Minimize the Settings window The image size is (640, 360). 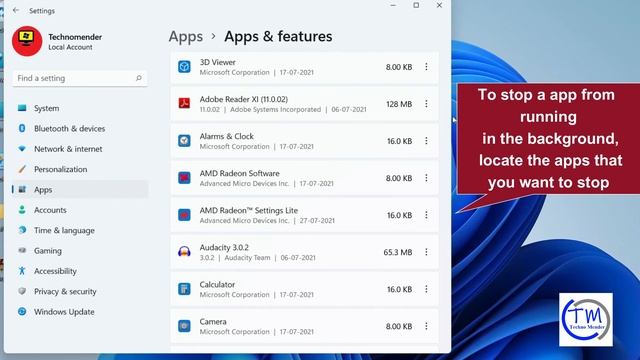click(393, 5)
